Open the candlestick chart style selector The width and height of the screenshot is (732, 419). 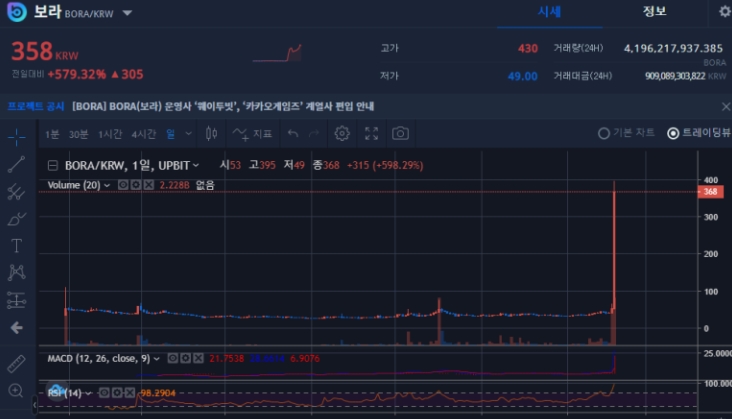point(211,134)
